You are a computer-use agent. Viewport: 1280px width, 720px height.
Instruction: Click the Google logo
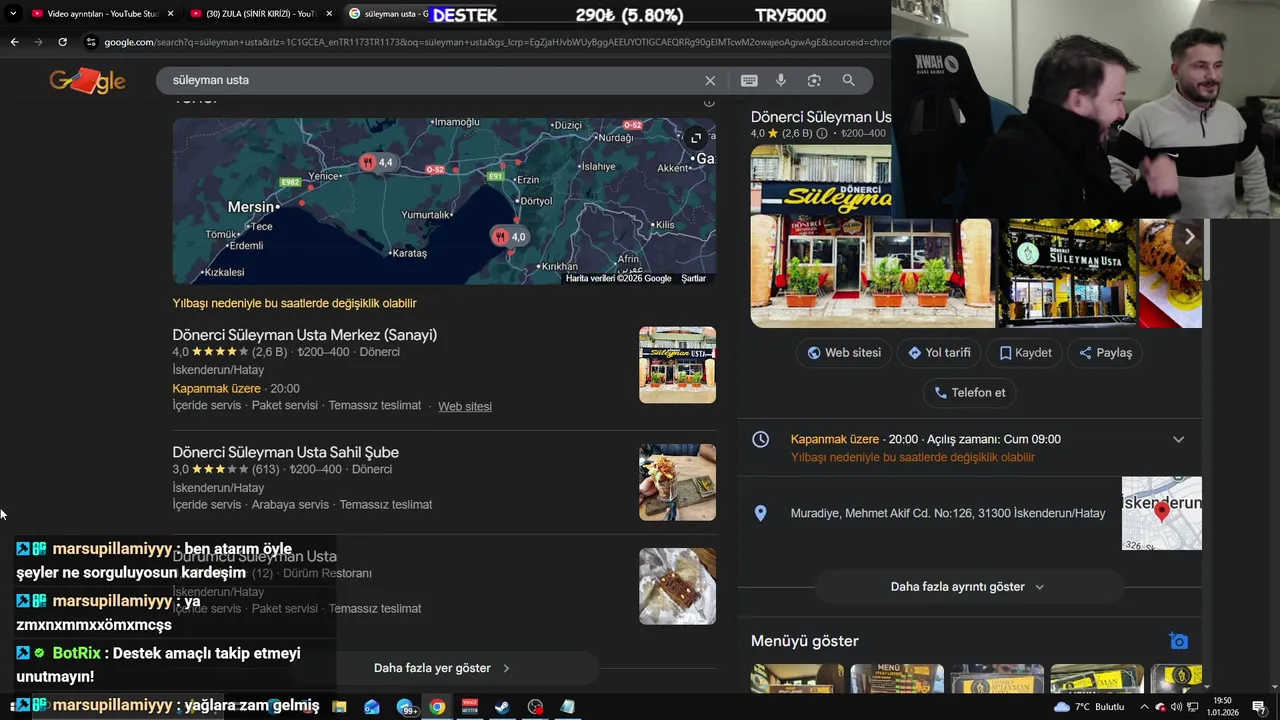pyautogui.click(x=87, y=81)
